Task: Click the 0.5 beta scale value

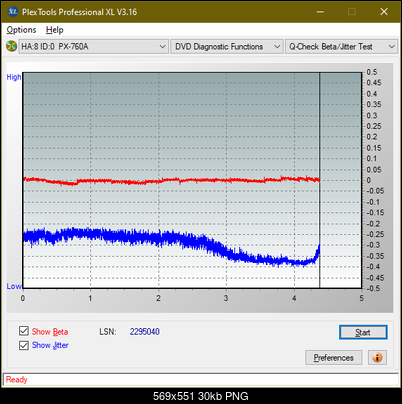Action: pos(372,72)
